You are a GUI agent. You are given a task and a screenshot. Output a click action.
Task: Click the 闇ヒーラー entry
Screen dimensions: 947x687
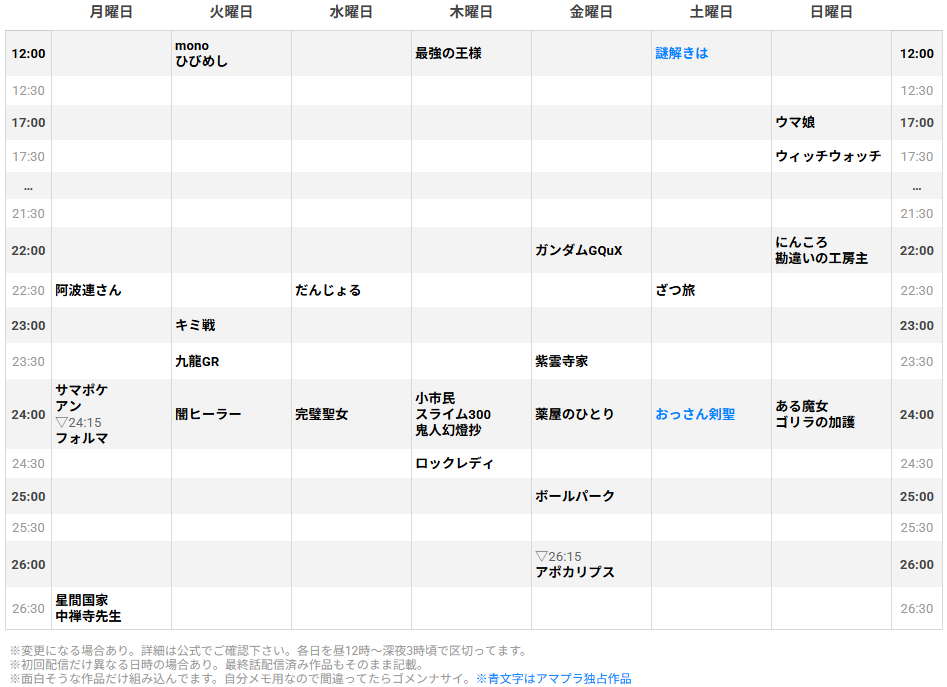208,414
